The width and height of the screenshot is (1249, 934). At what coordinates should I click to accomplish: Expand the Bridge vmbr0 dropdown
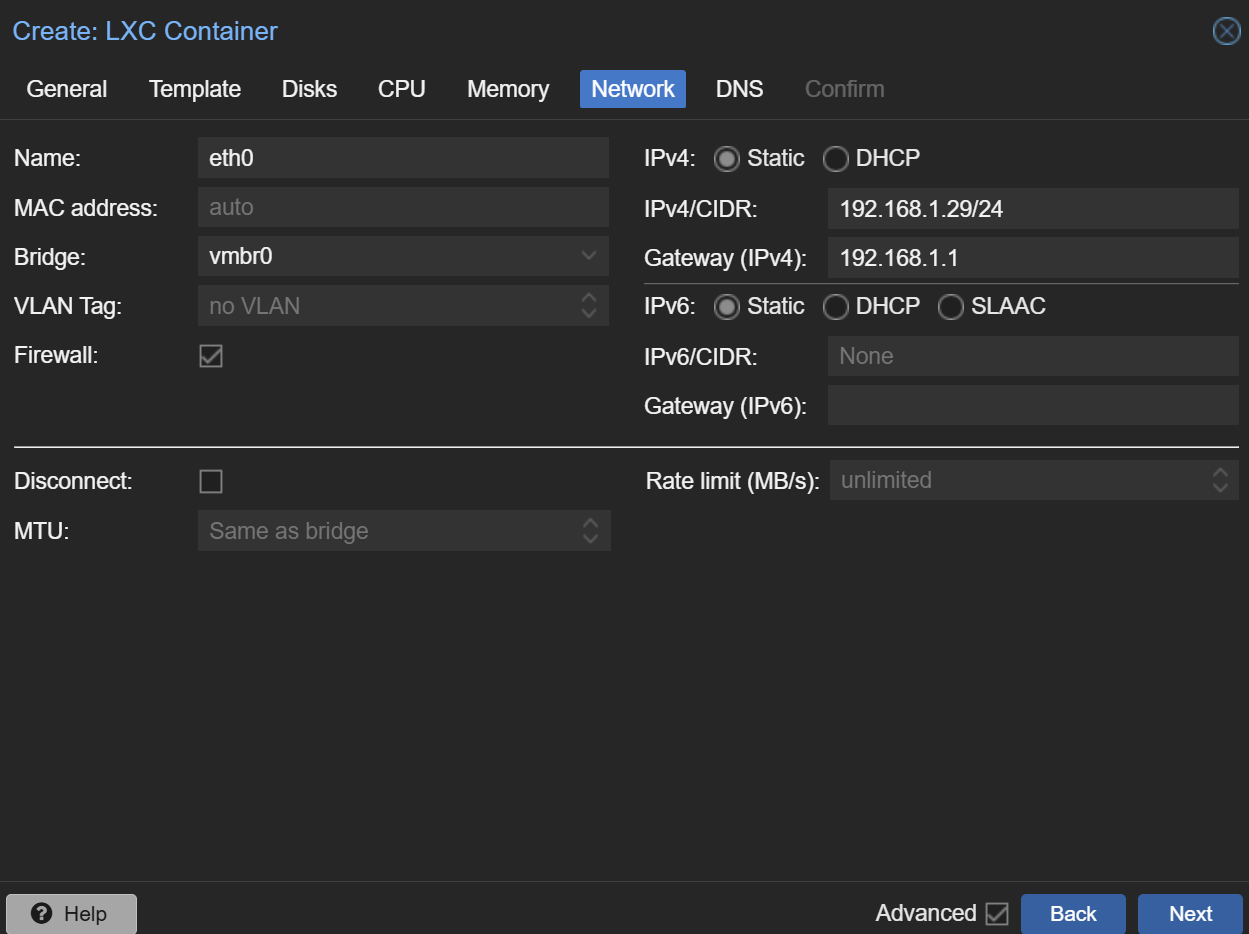(x=589, y=256)
